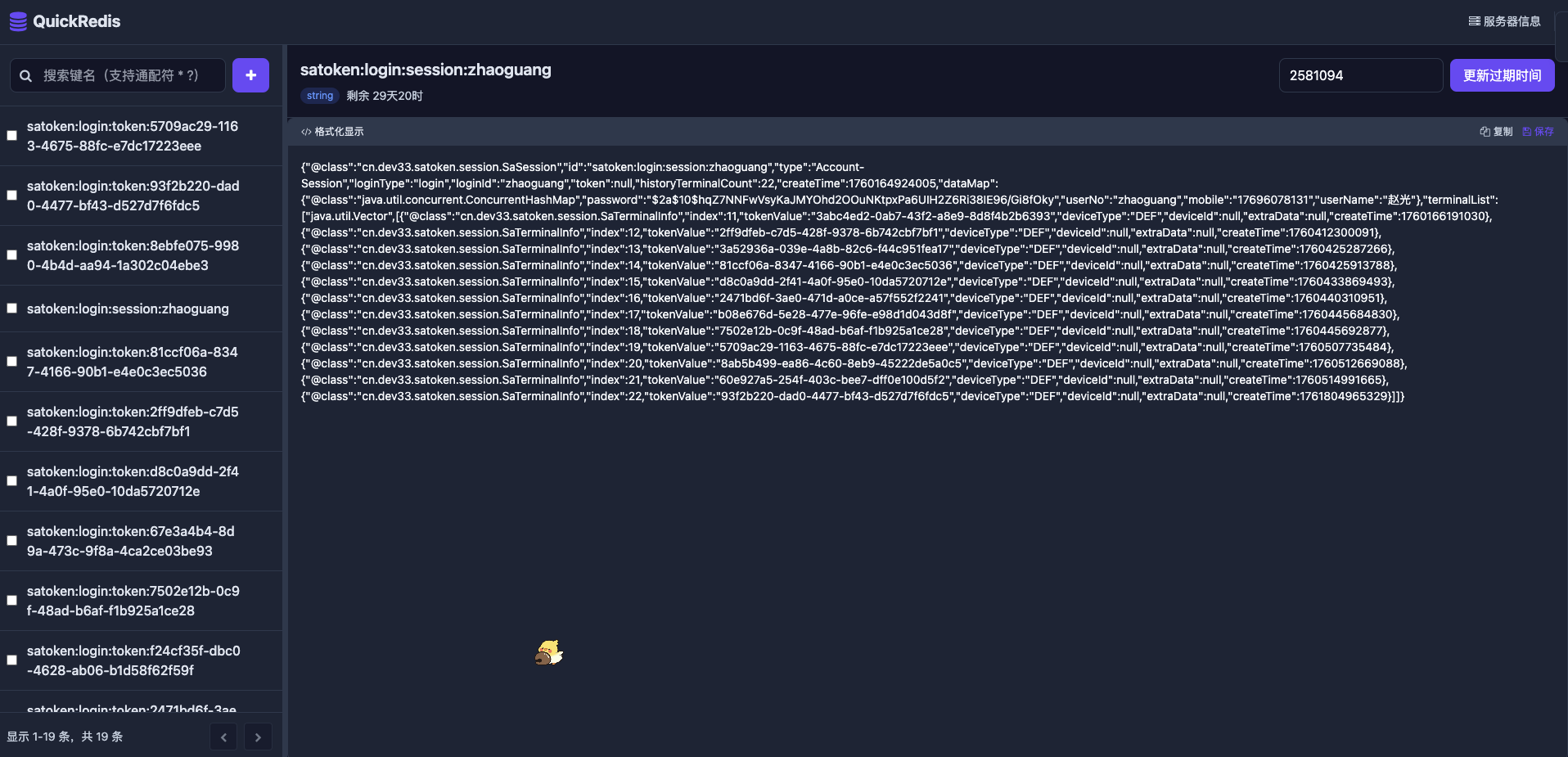Click inside the JSON value editor

[x=927, y=450]
